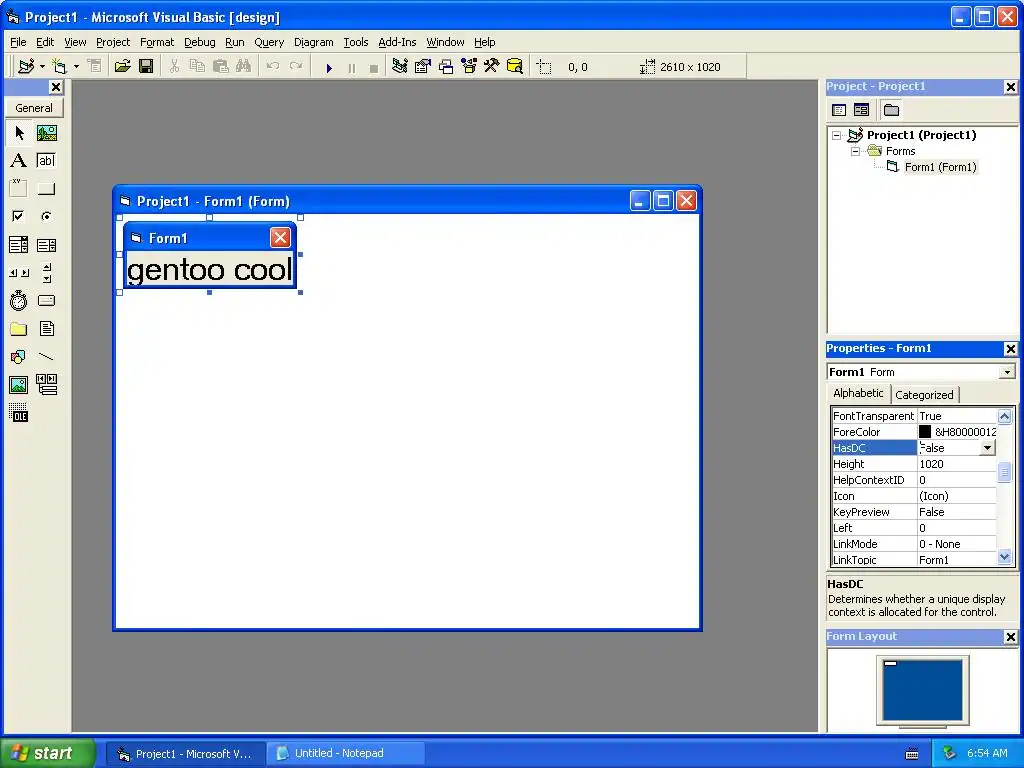Viewport: 1024px width, 768px height.
Task: Click Form1 thumbnail in Form Layout monitor
Action: click(890, 664)
